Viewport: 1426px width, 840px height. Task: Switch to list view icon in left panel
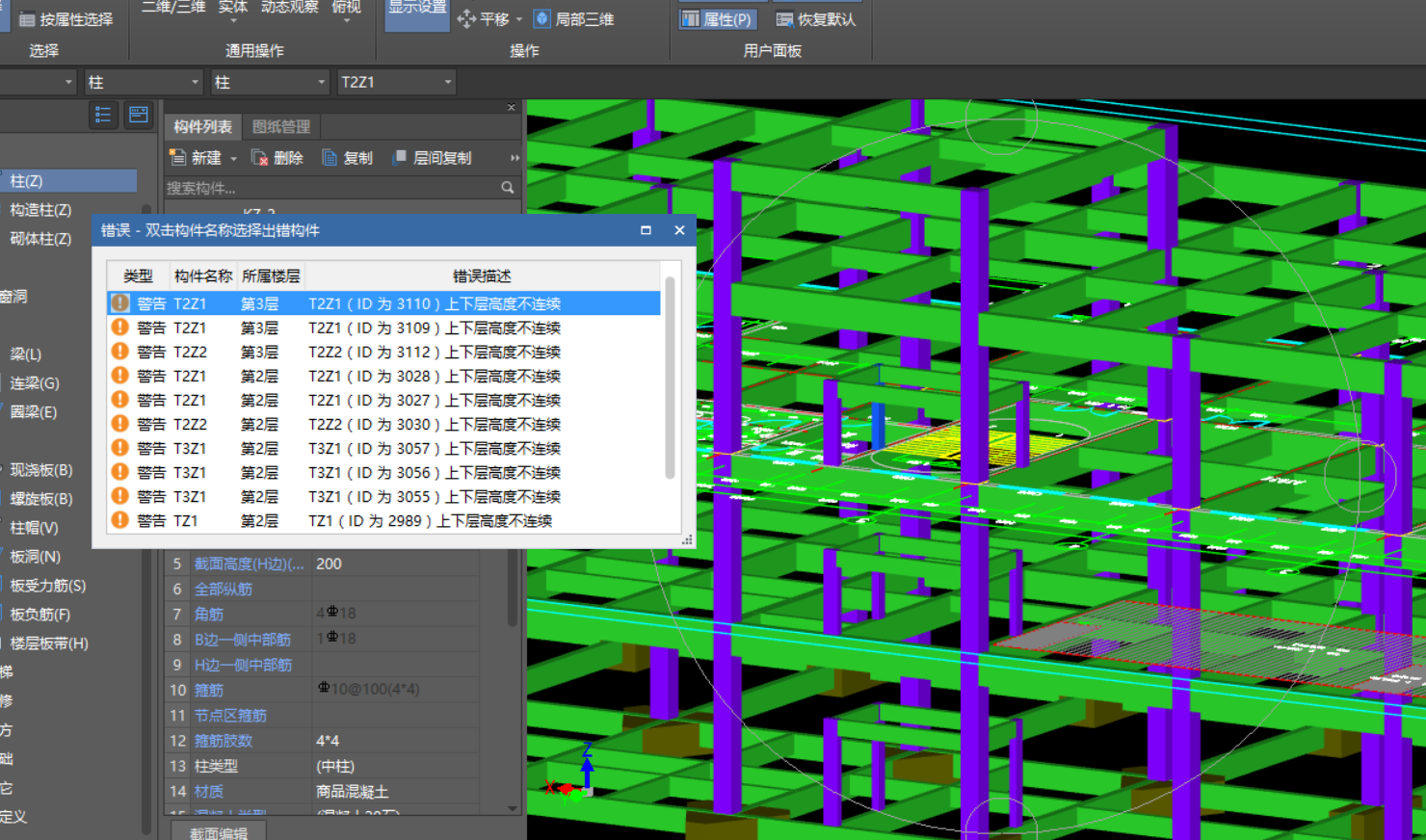pyautogui.click(x=103, y=116)
